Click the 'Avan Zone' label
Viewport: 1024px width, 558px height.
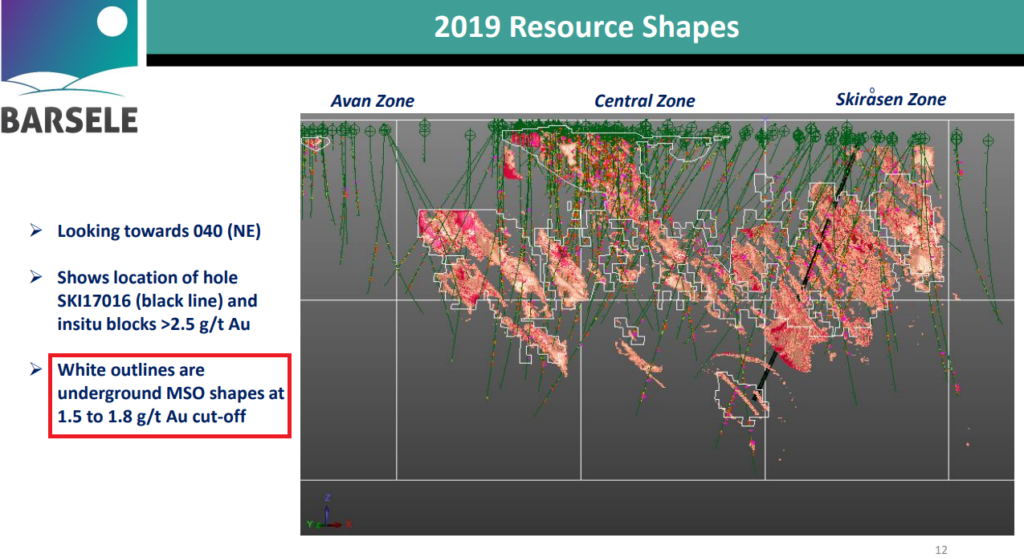372,101
